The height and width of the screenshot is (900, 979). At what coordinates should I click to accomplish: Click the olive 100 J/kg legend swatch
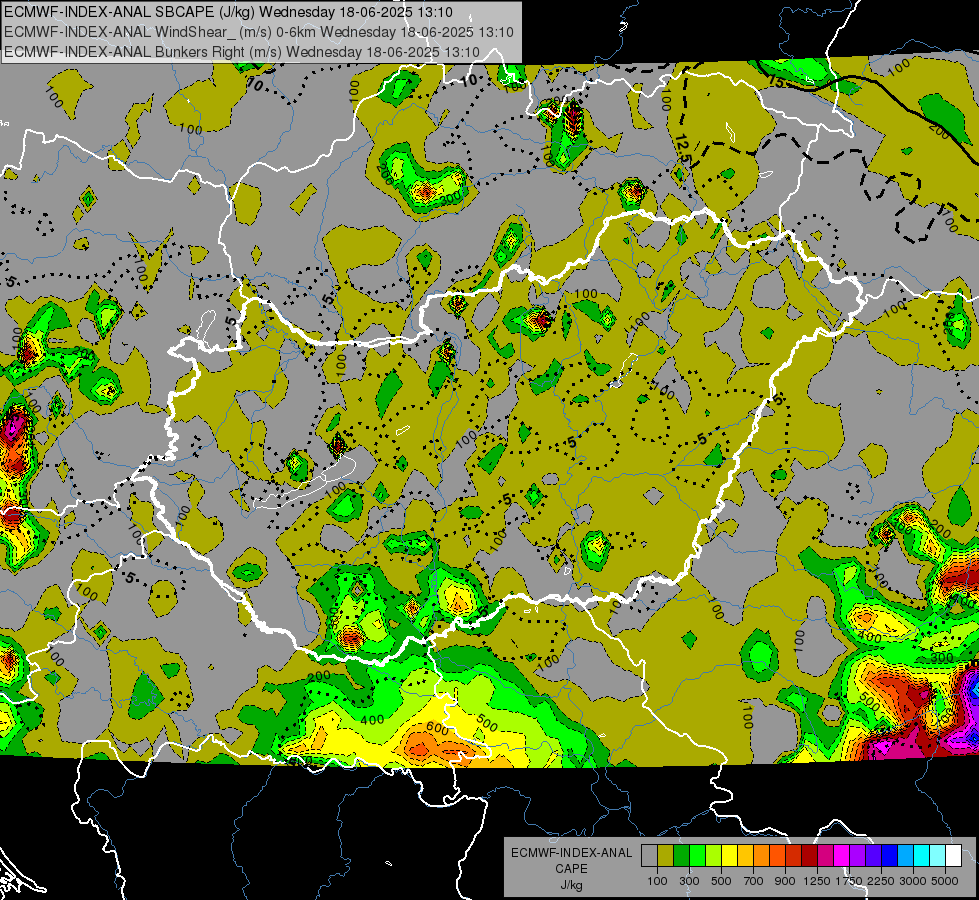666,855
